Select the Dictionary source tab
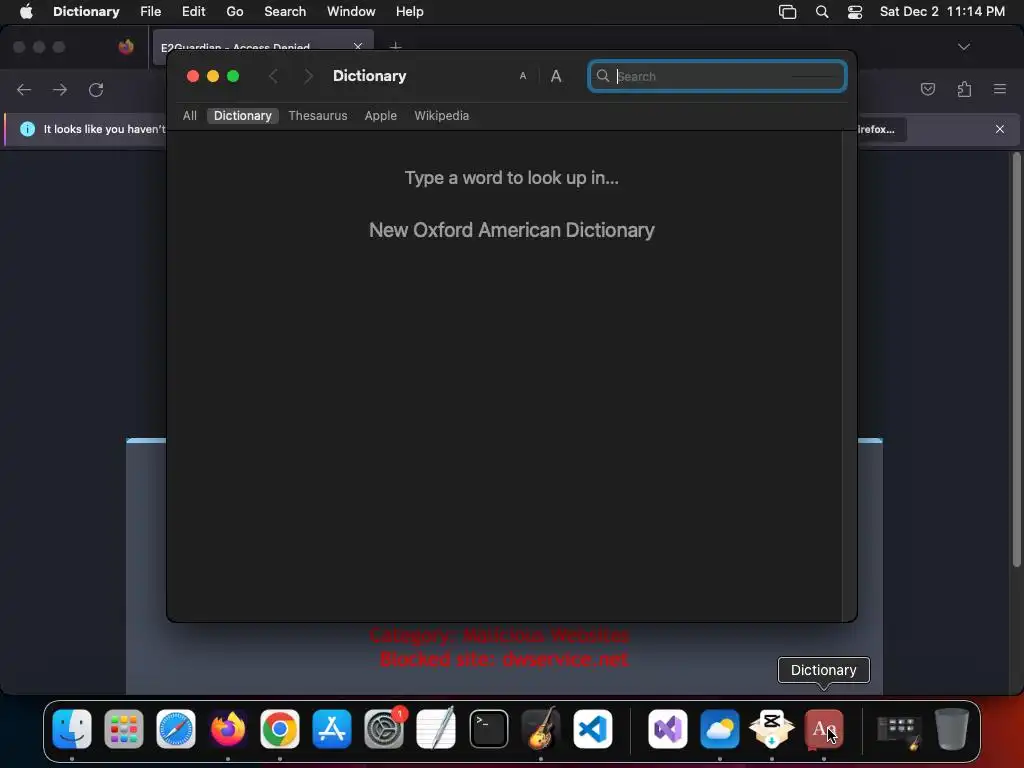Viewport: 1024px width, 768px height. pyautogui.click(x=242, y=116)
